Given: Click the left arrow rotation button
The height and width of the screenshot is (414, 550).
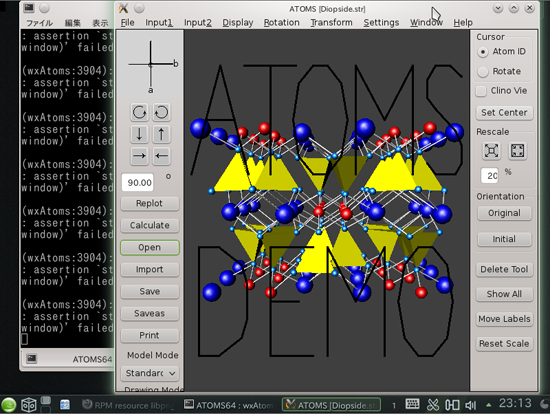Looking at the screenshot, I should coord(161,156).
